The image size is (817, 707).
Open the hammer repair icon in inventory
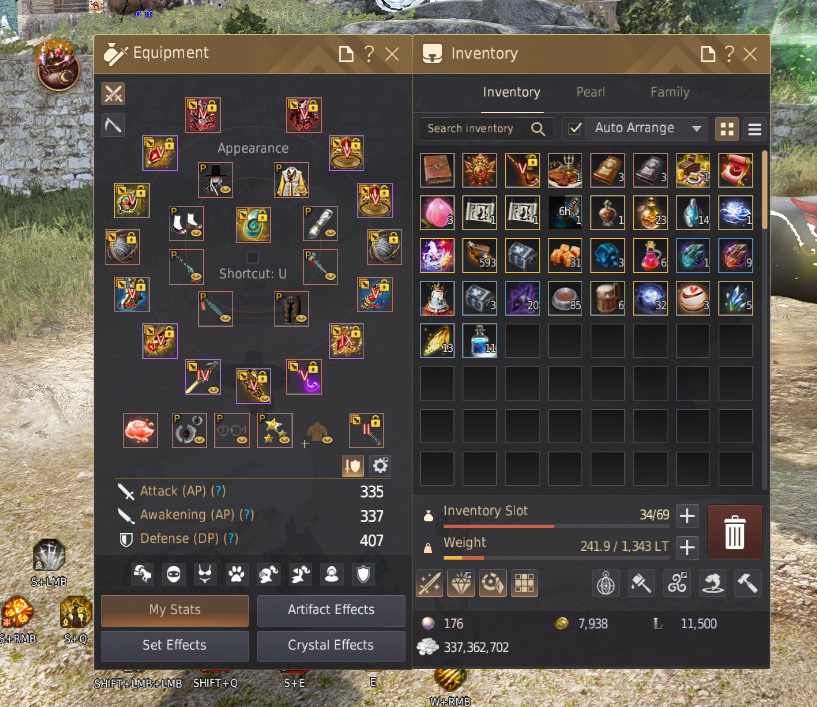click(x=747, y=583)
